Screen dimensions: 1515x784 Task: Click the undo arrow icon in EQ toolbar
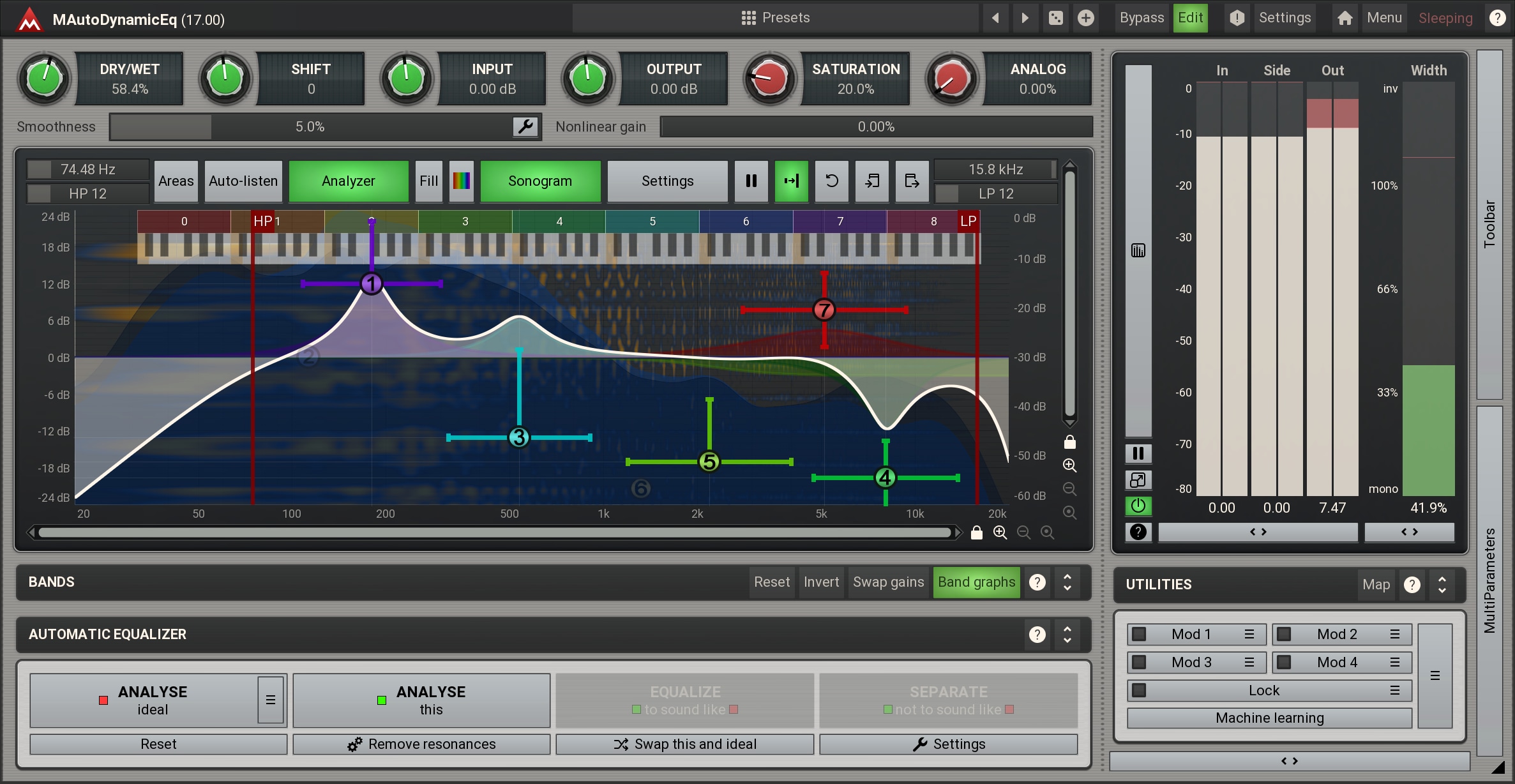tap(831, 181)
